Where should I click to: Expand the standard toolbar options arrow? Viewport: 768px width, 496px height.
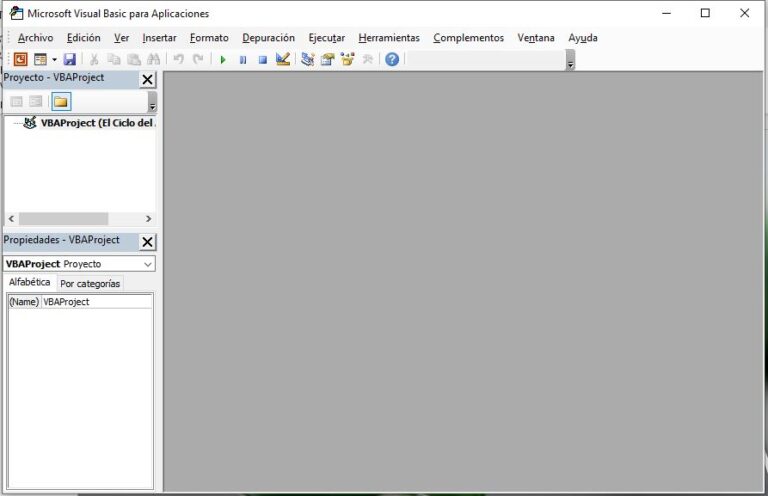(570, 60)
